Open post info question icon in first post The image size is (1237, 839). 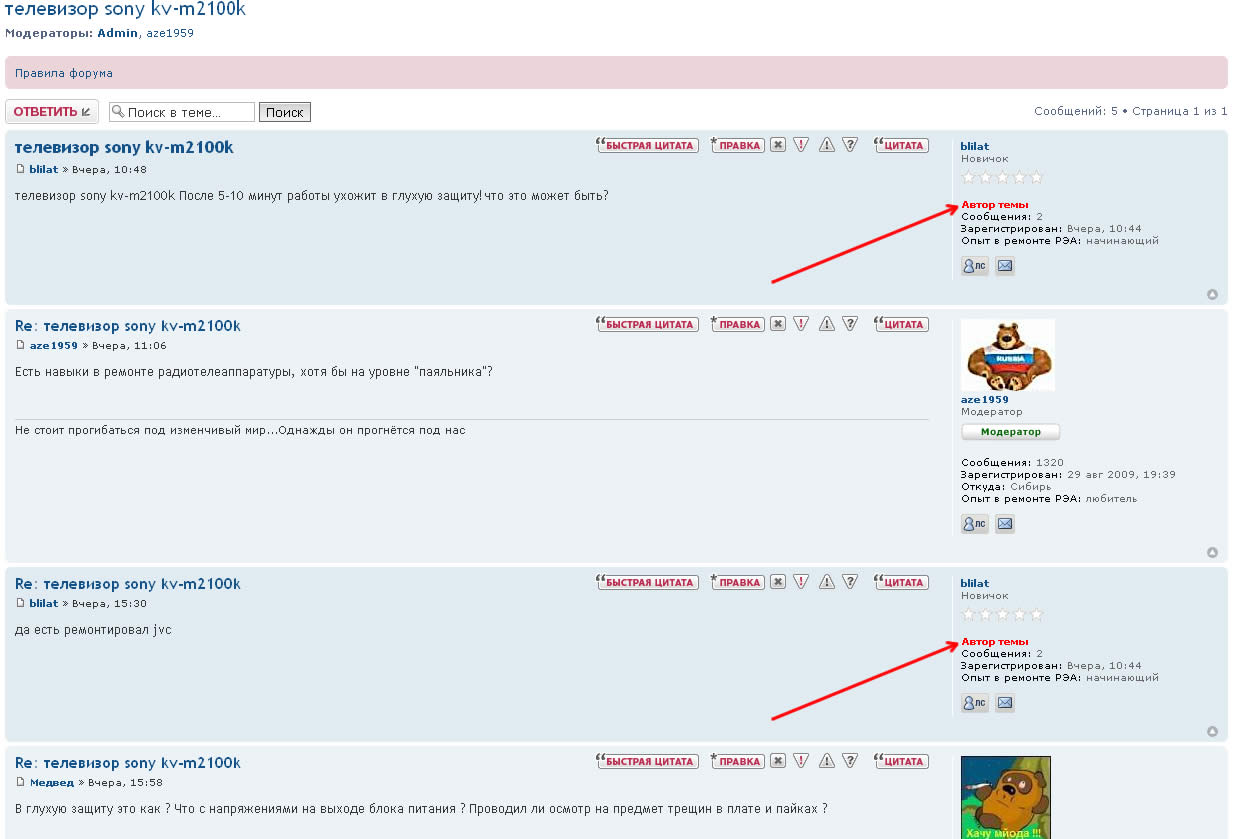(850, 145)
